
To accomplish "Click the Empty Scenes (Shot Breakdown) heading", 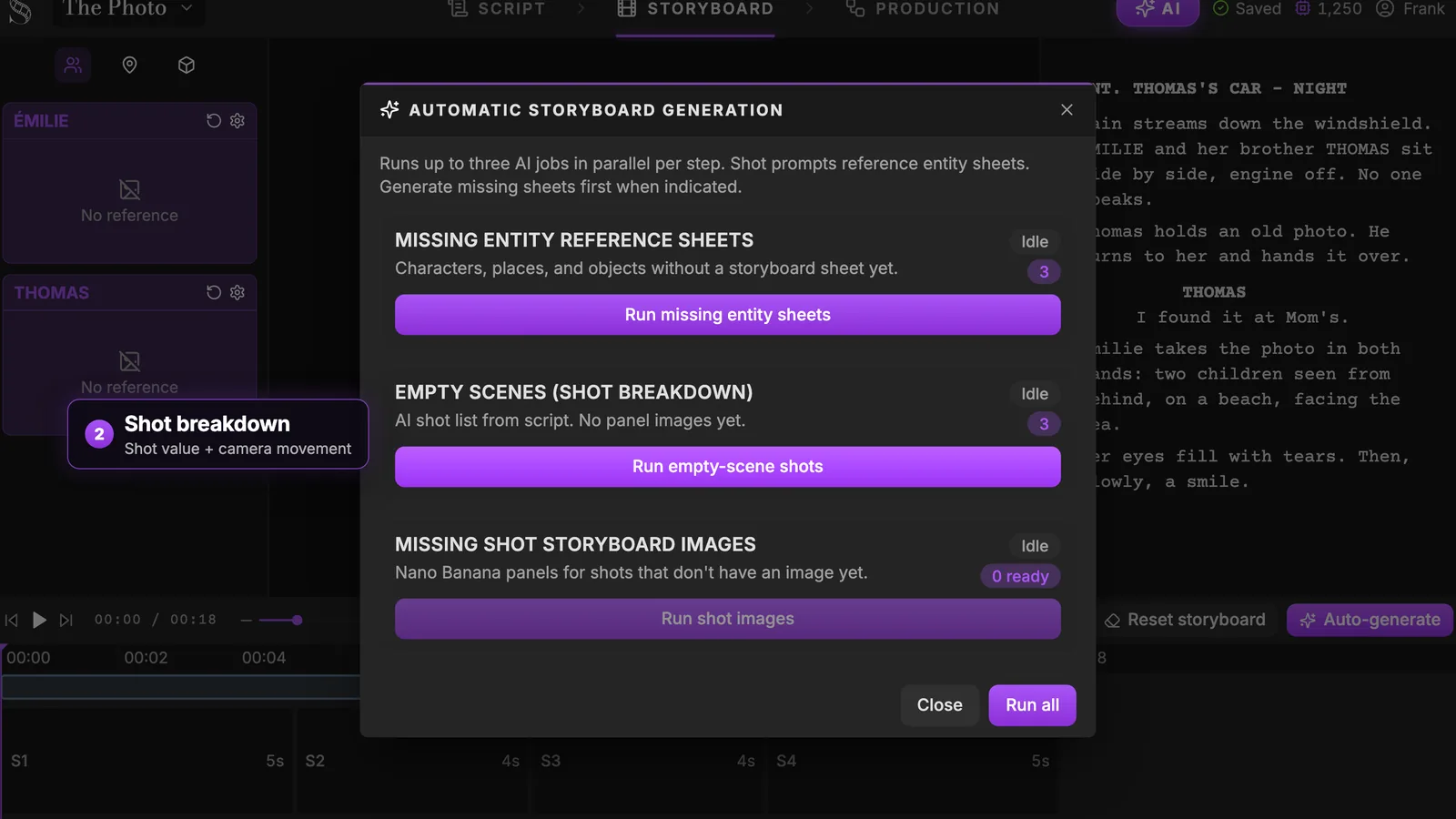I will (574, 392).
